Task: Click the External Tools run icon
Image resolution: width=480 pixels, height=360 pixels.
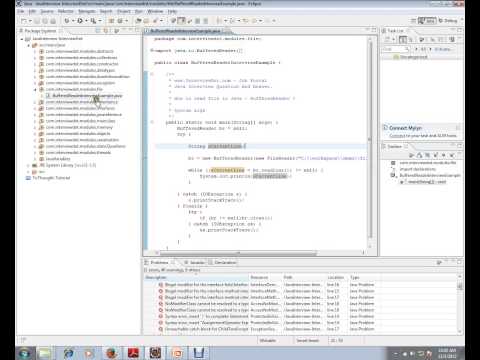Action: (x=93, y=21)
